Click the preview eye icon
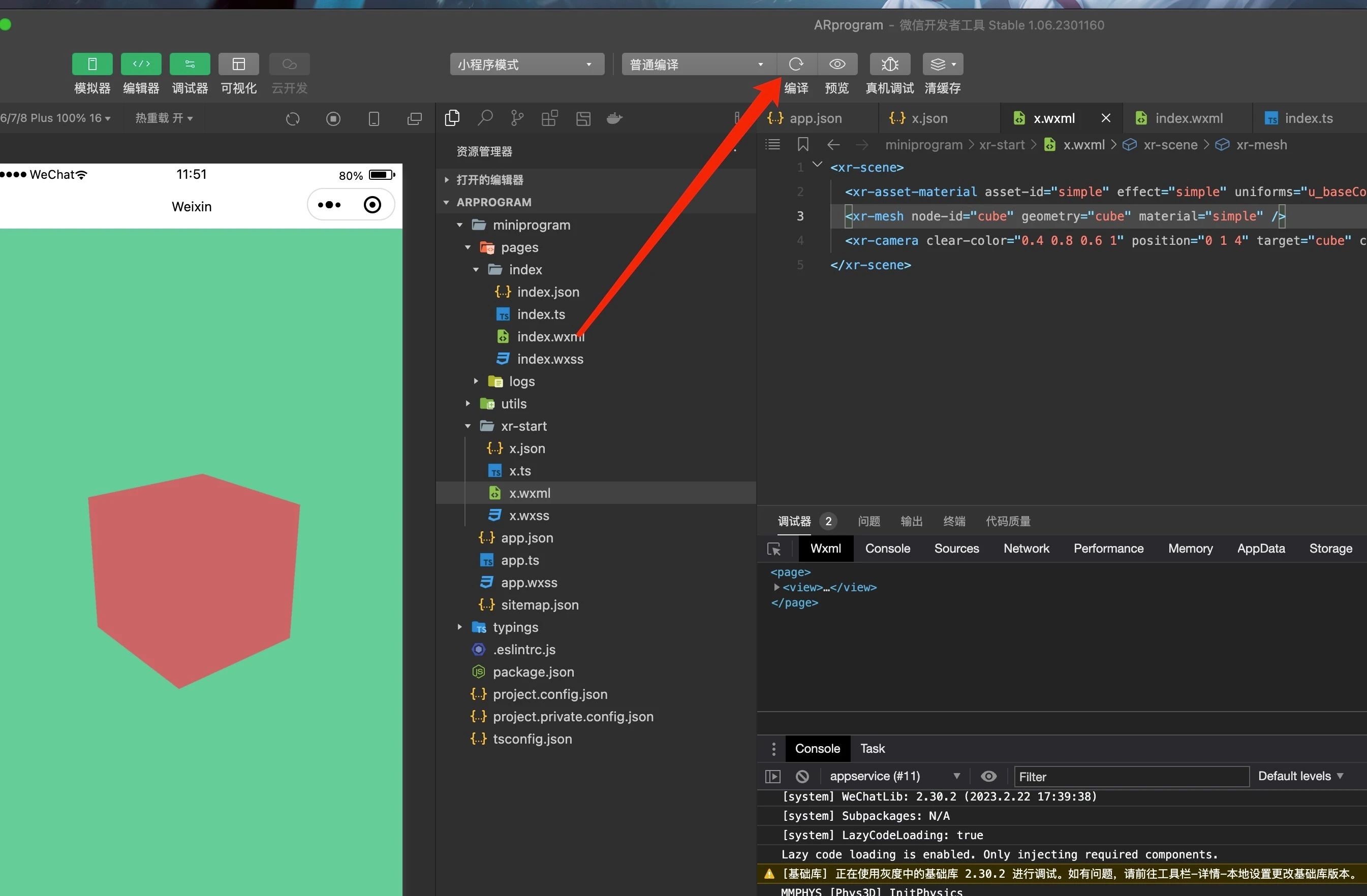 point(837,63)
